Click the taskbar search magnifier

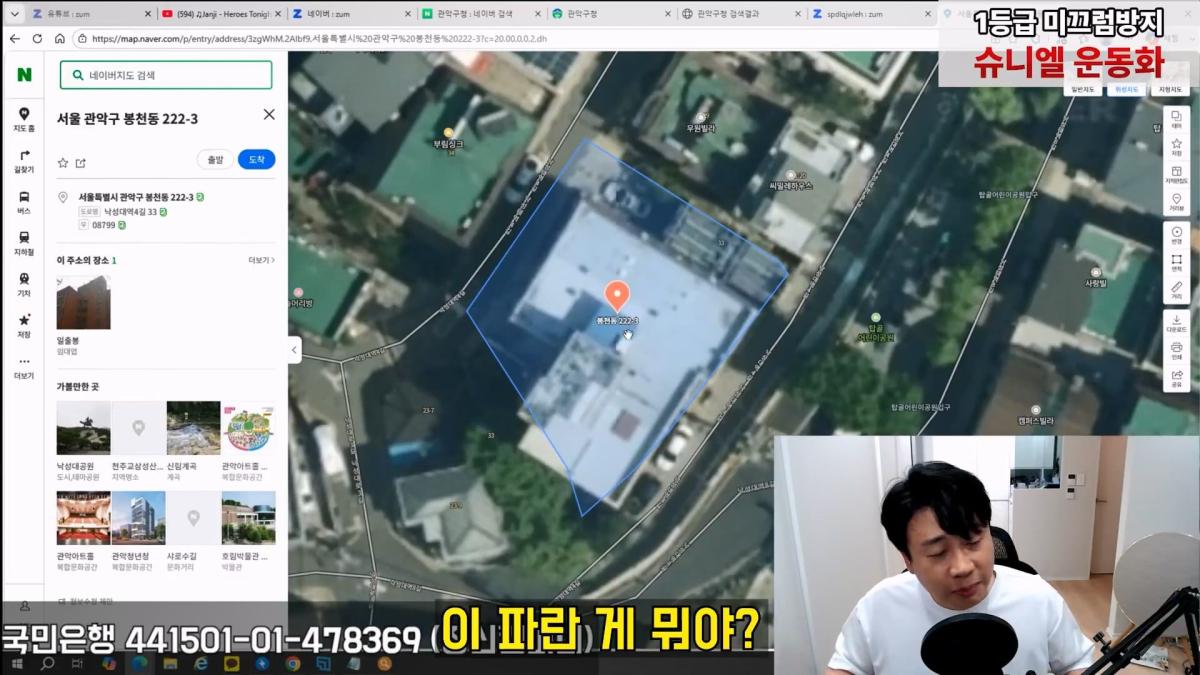47,662
